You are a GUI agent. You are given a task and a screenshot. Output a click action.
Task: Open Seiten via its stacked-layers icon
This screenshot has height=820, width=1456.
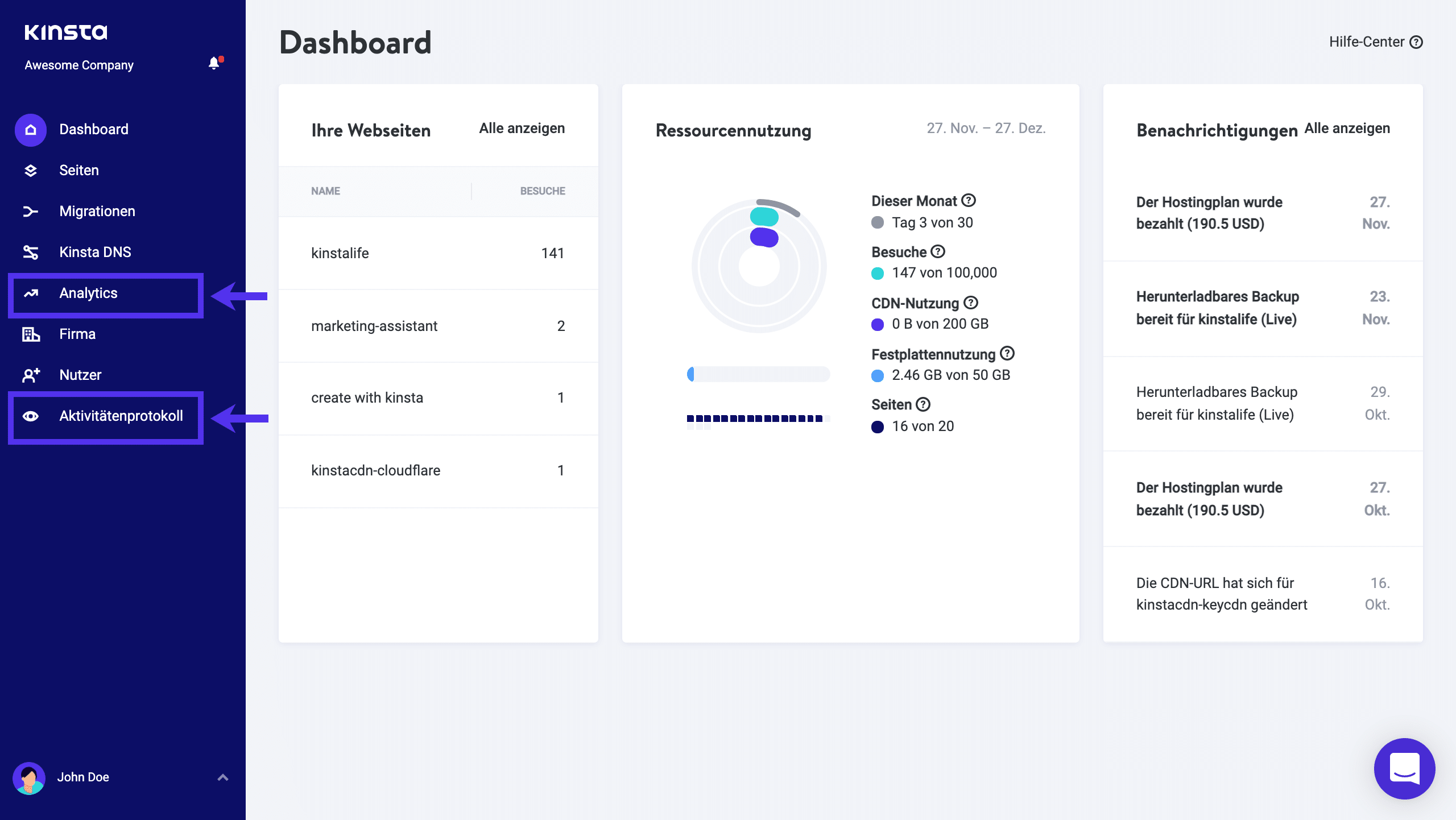point(30,170)
